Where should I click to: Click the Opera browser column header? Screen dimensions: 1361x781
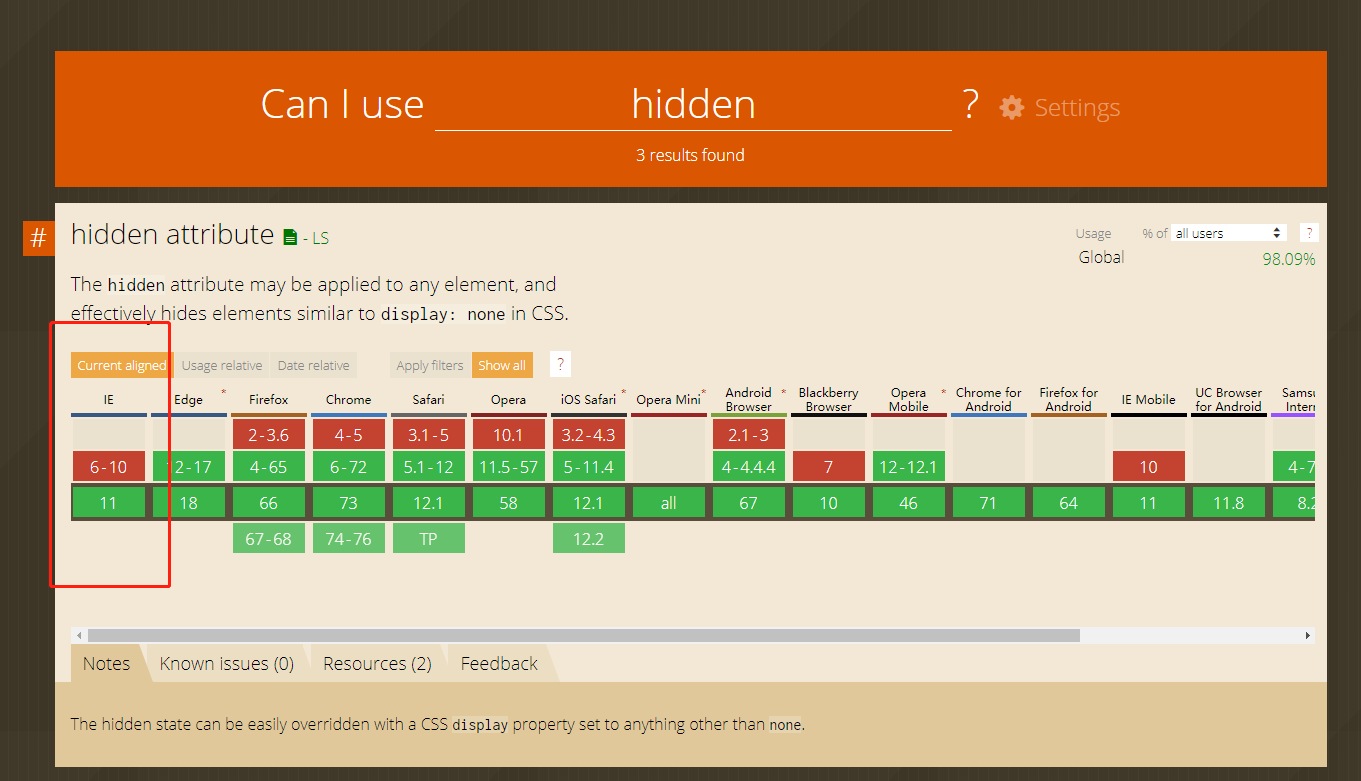click(x=509, y=400)
